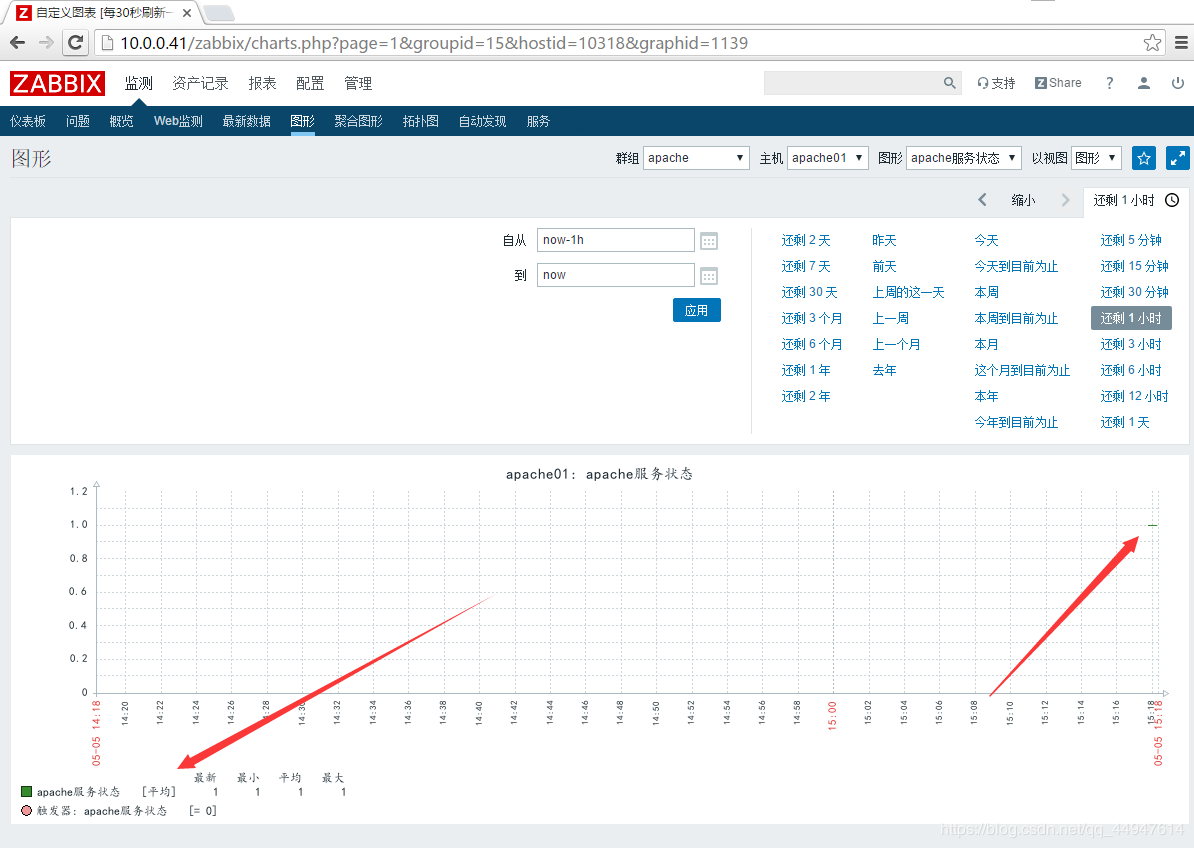Open the 监测 main menu
Screen dimensions: 1194x848
click(x=139, y=83)
